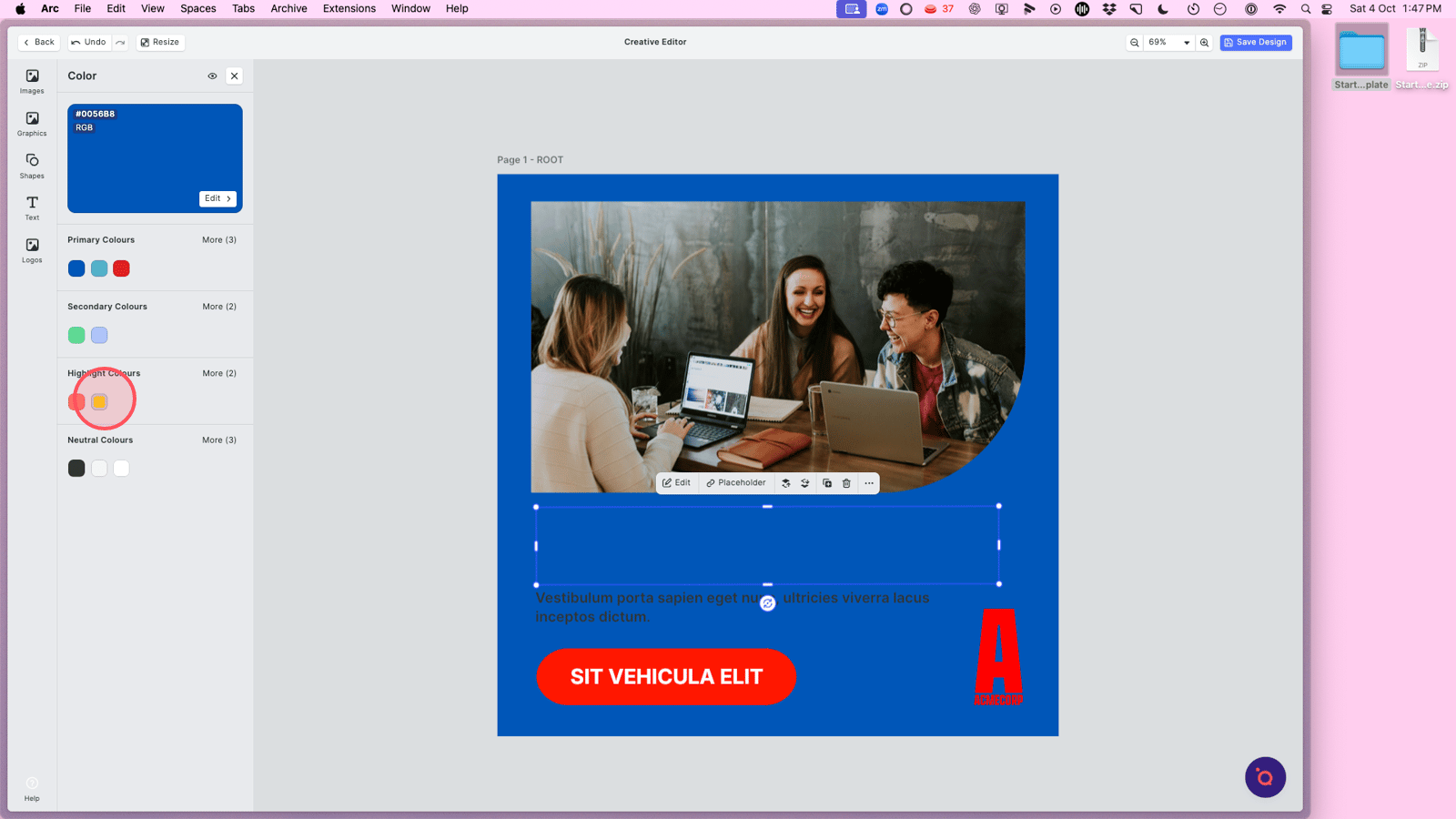Open the Zoom menu bar icon
The height and width of the screenshot is (819, 1456).
pyautogui.click(x=882, y=9)
